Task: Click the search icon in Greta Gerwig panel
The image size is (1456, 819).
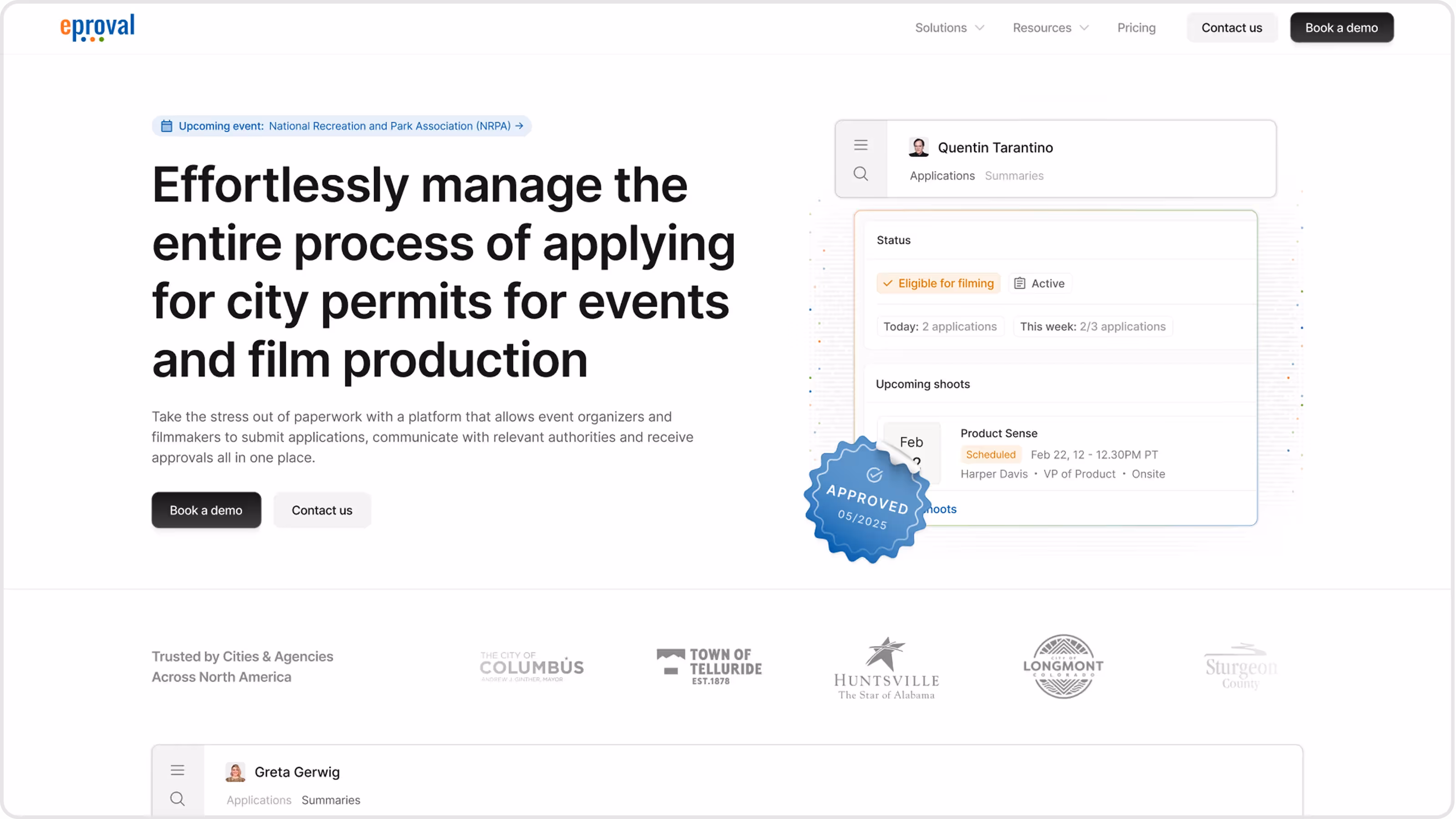Action: coord(177,799)
